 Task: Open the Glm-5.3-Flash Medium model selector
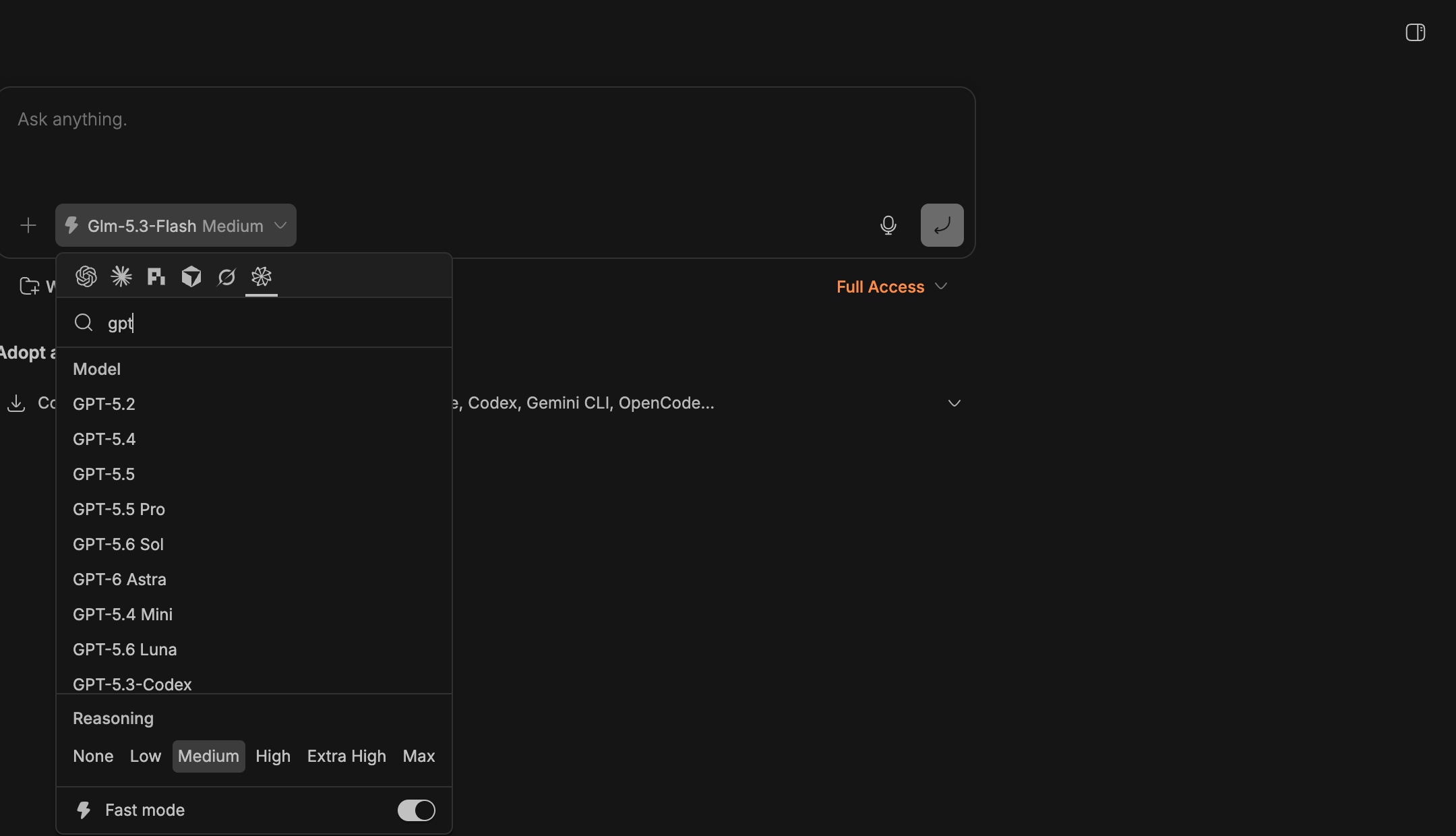click(176, 225)
